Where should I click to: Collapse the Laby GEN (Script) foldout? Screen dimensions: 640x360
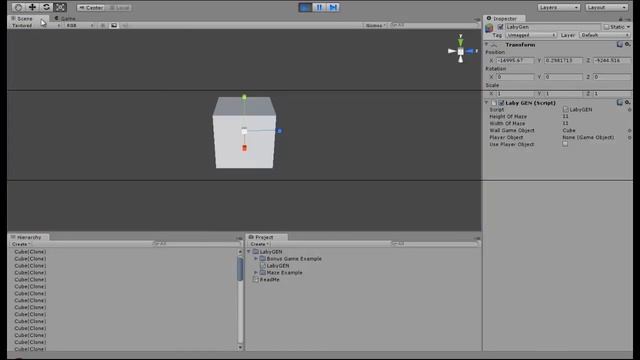[487, 103]
